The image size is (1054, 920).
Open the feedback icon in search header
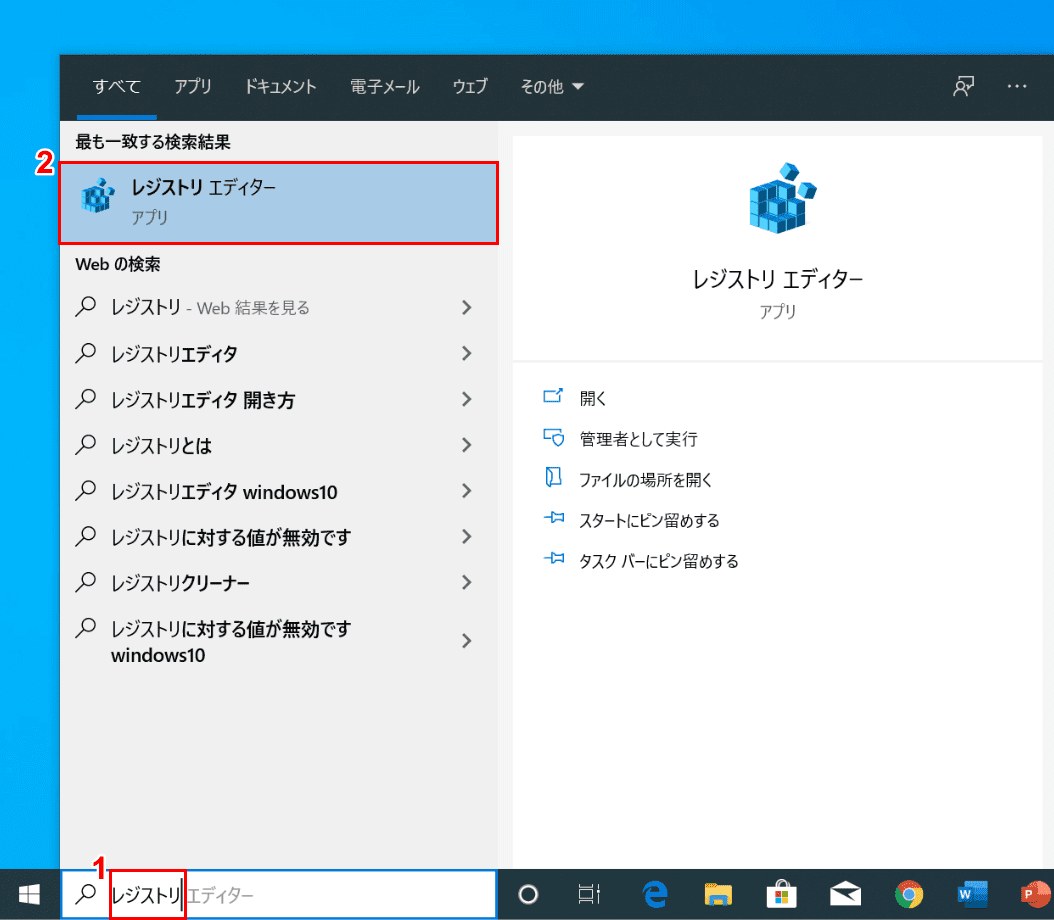[x=963, y=86]
